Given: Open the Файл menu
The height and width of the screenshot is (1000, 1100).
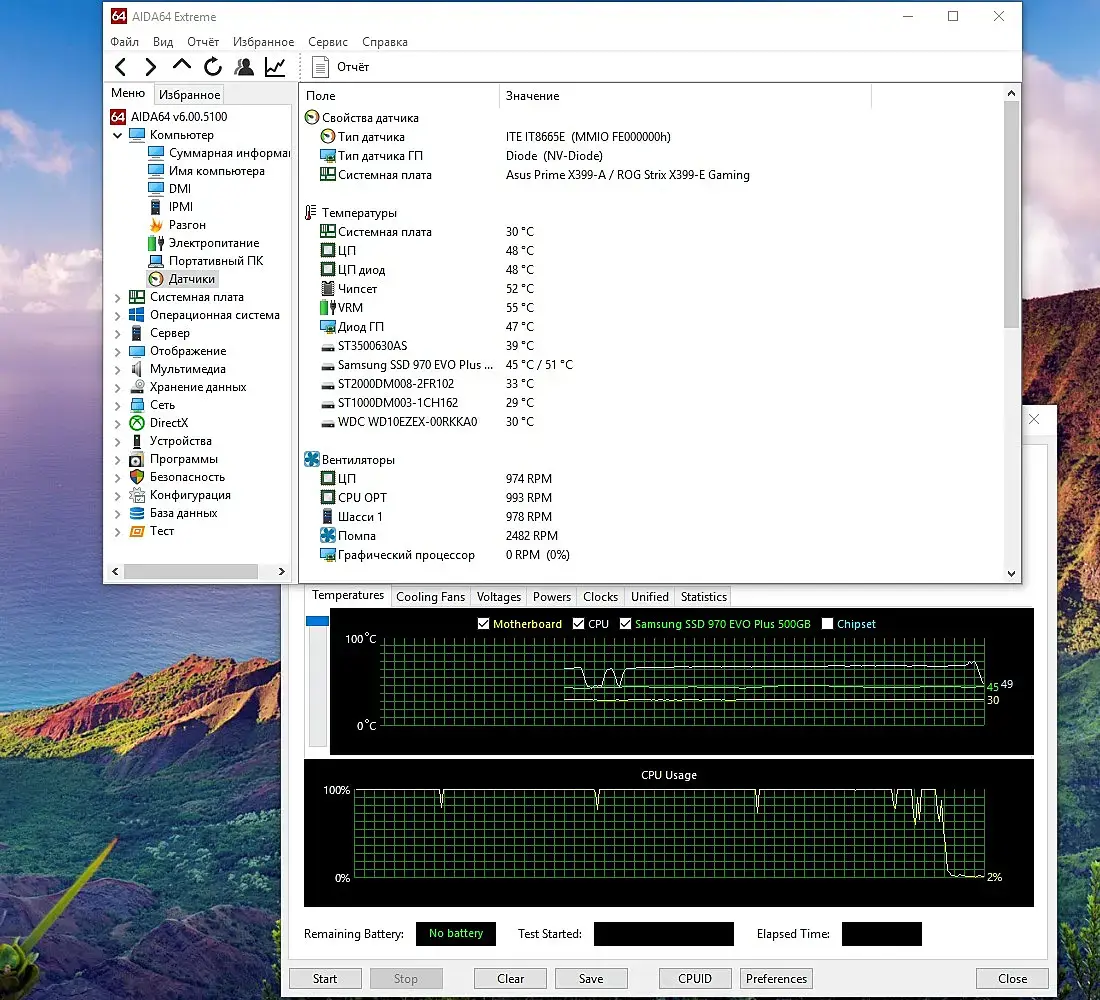Looking at the screenshot, I should 124,42.
